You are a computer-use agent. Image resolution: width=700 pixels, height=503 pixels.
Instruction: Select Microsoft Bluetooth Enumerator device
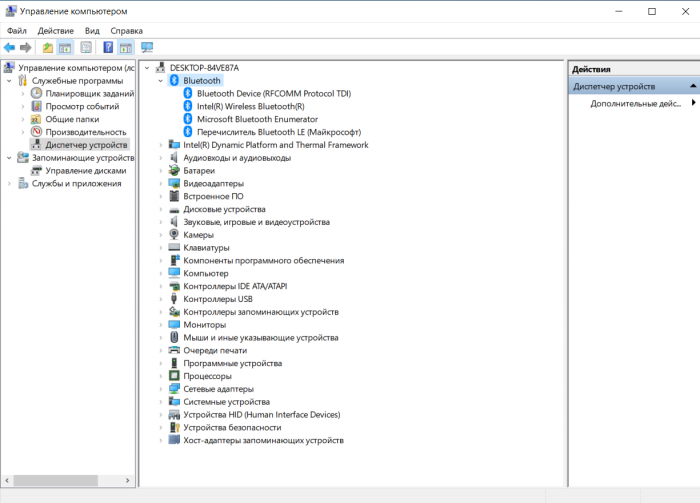[252, 119]
